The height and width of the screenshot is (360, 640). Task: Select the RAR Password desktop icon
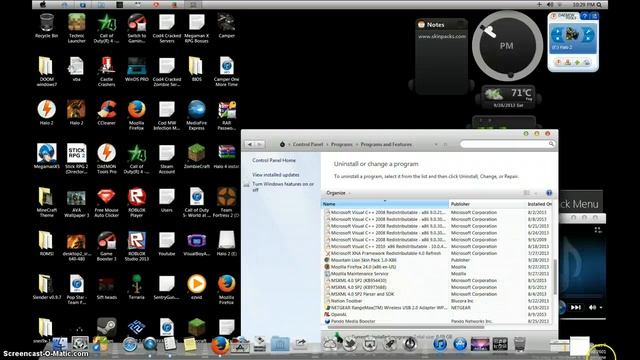(227, 115)
